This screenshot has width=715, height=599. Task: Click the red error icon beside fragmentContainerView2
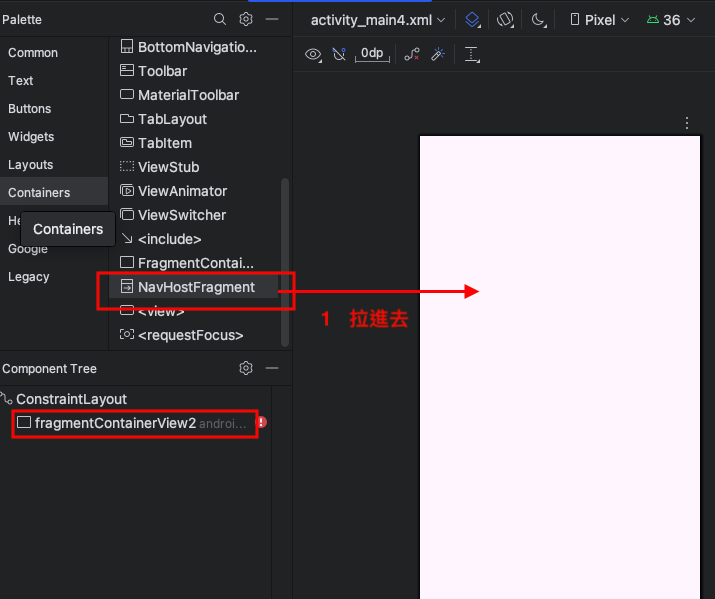click(x=262, y=423)
